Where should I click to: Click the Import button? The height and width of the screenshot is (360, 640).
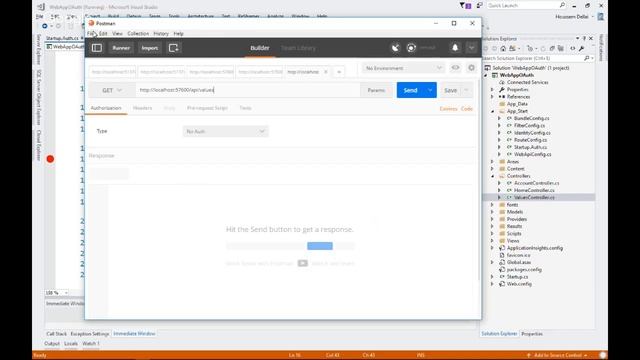(x=149, y=48)
